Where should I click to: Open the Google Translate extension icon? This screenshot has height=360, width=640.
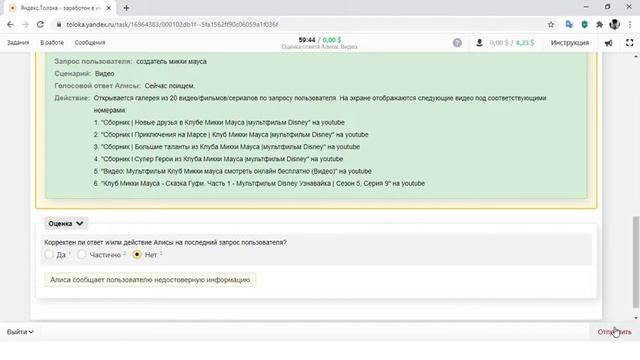tap(569, 24)
